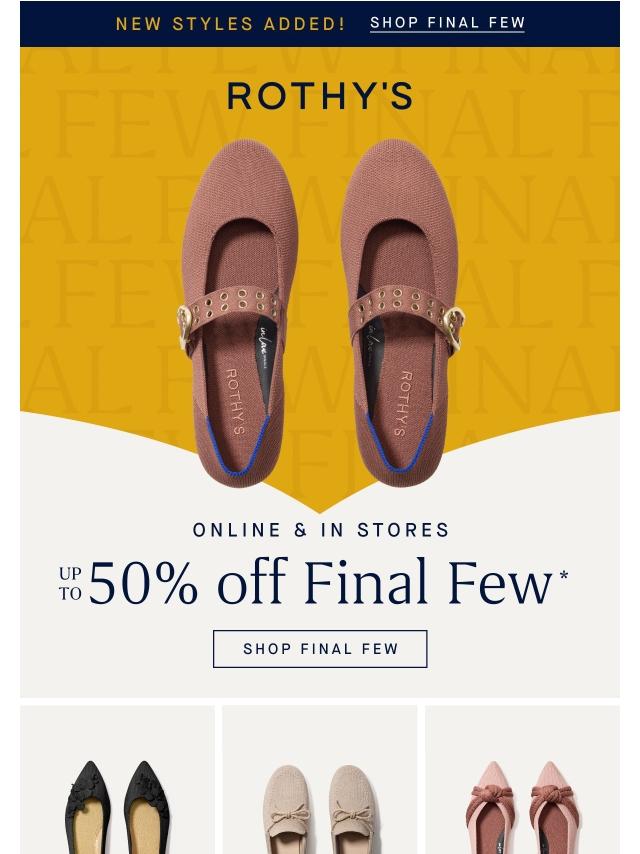This screenshot has width=640, height=854.
Task: Click the gold buckle on left shoe
Action: click(184, 327)
